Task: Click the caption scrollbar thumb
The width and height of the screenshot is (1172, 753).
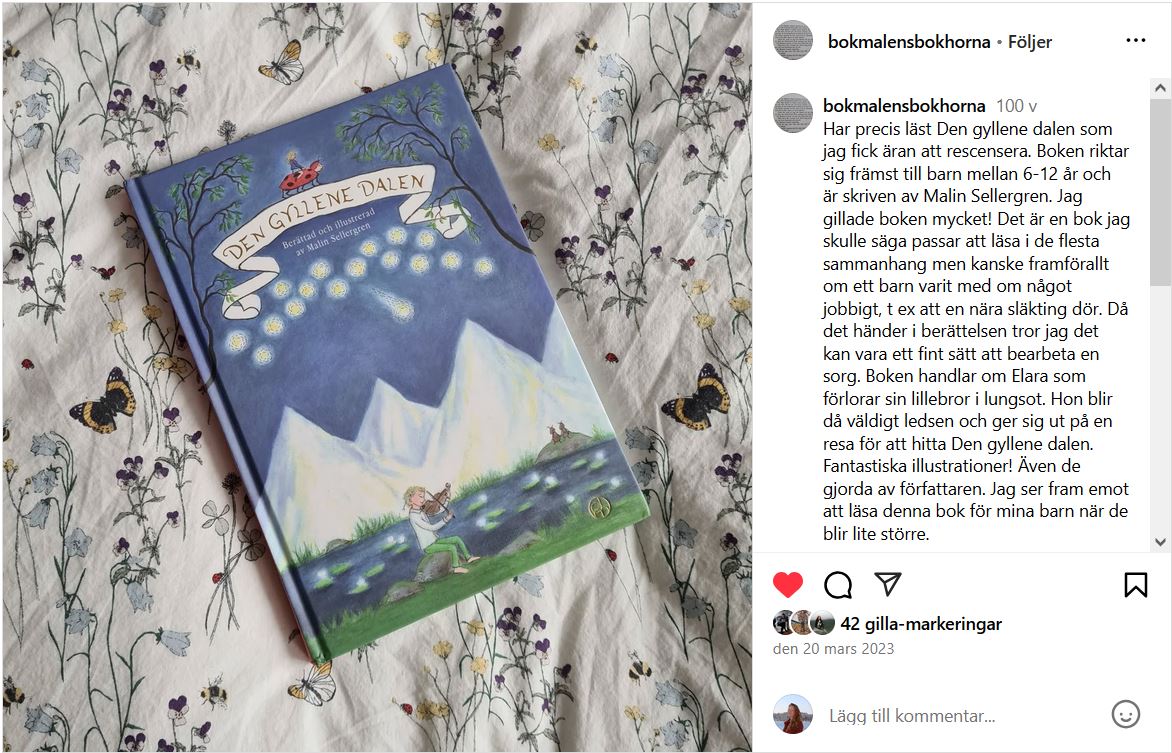Action: click(1160, 191)
